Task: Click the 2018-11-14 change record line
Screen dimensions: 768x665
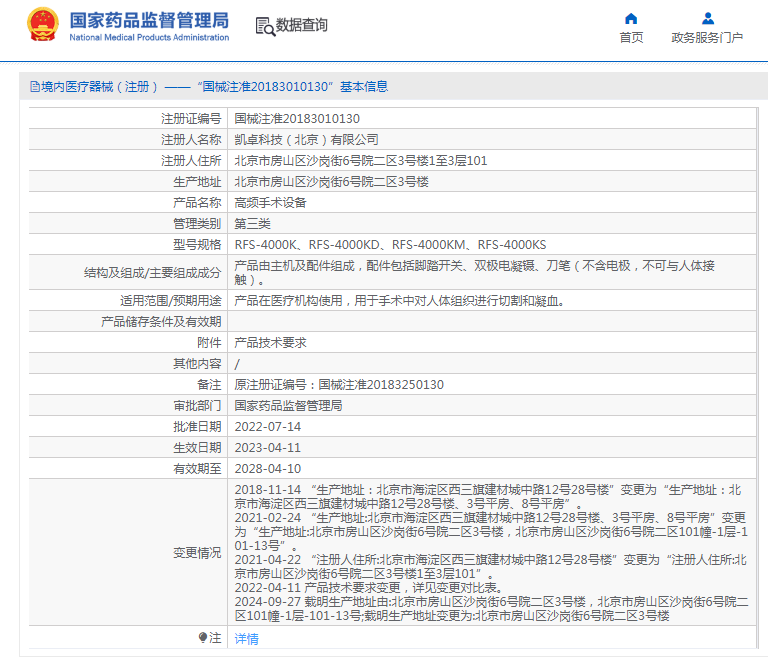Action: coord(488,497)
